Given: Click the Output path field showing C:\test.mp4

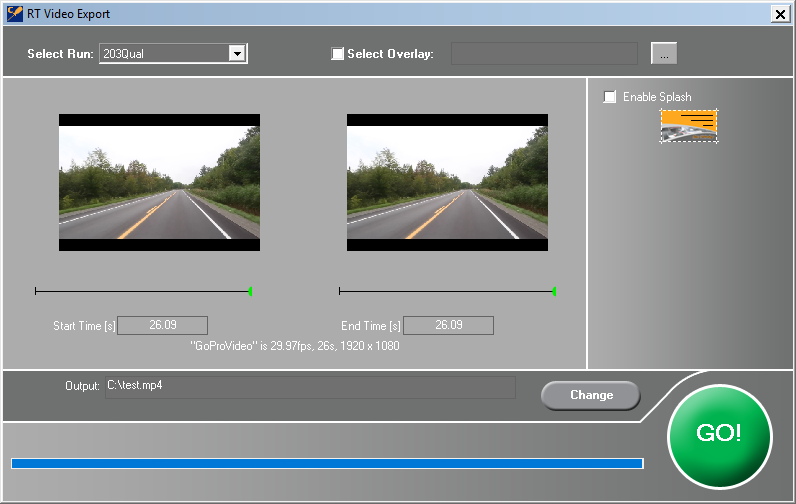Looking at the screenshot, I should [310, 386].
